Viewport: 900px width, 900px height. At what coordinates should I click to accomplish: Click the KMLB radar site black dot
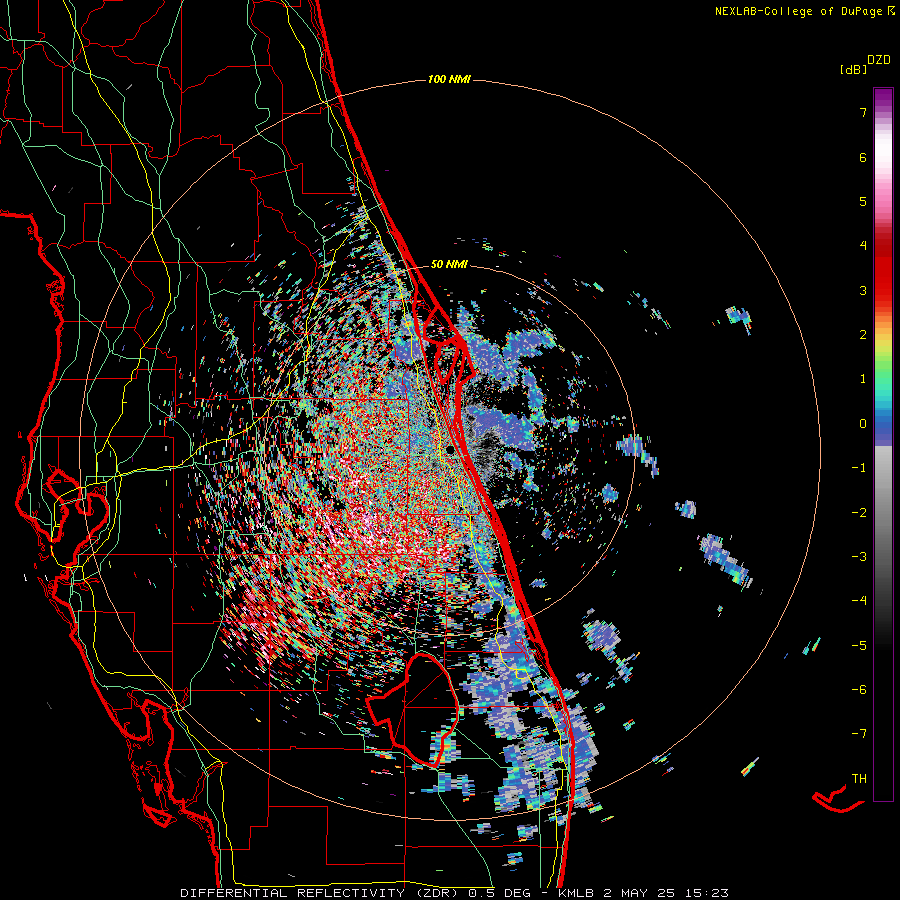(451, 450)
